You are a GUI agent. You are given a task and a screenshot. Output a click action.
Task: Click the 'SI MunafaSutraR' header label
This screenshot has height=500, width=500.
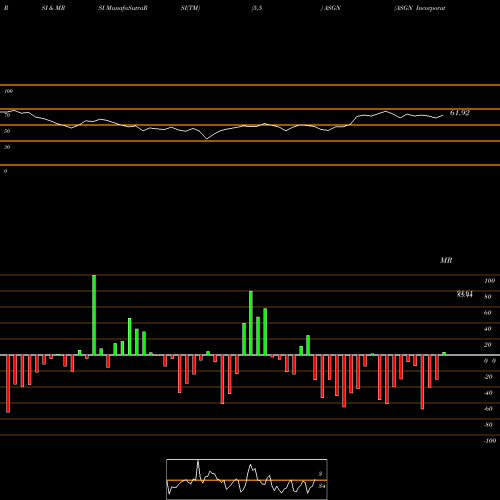pyautogui.click(x=123, y=8)
